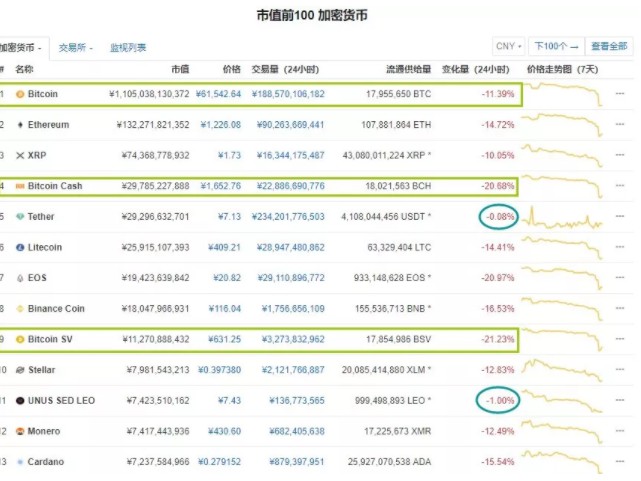The width and height of the screenshot is (641, 481).
Task: Click the Binance Coin logo icon
Action: 20,309
